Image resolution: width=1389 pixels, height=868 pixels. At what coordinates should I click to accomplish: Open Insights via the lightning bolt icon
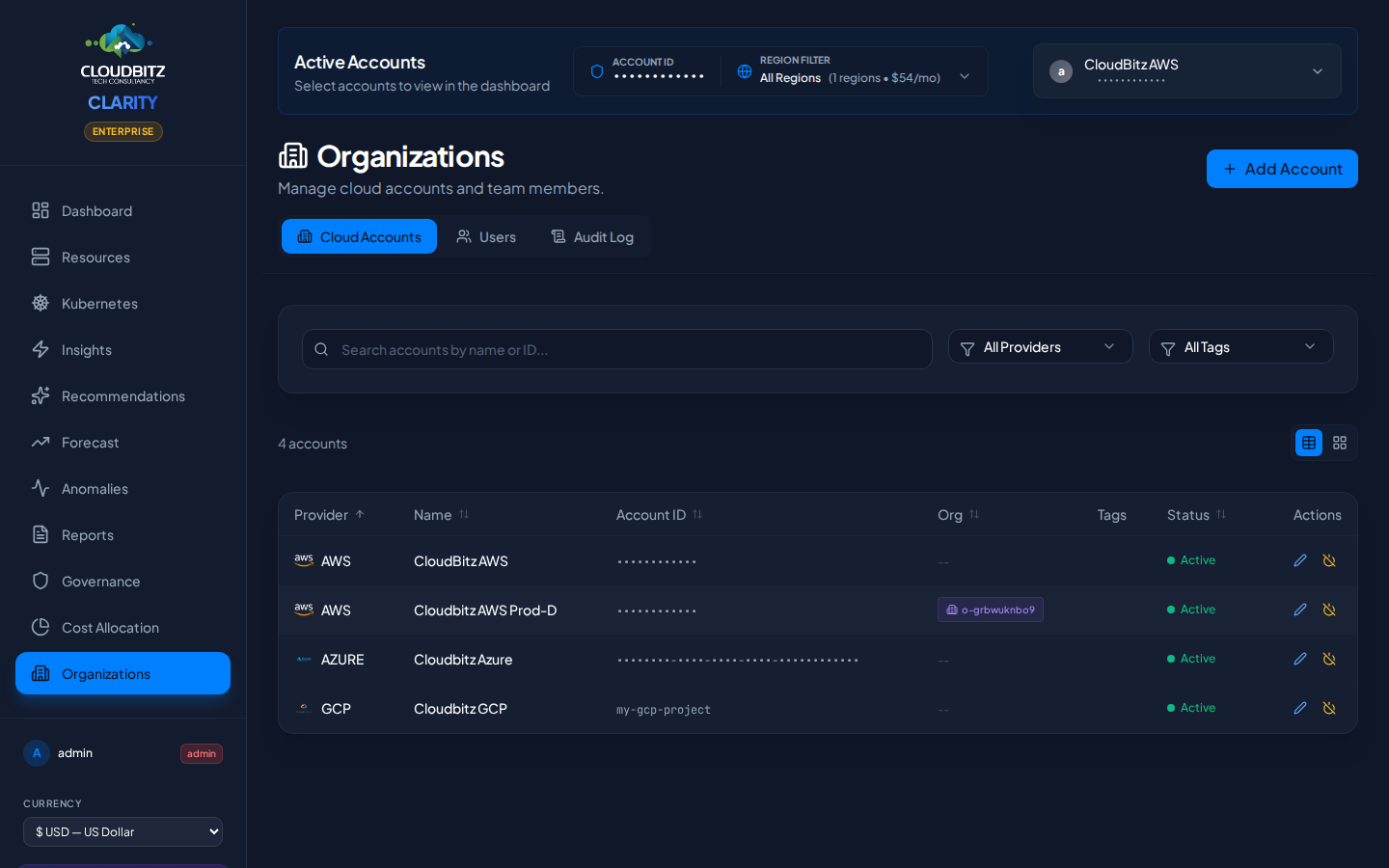(41, 349)
